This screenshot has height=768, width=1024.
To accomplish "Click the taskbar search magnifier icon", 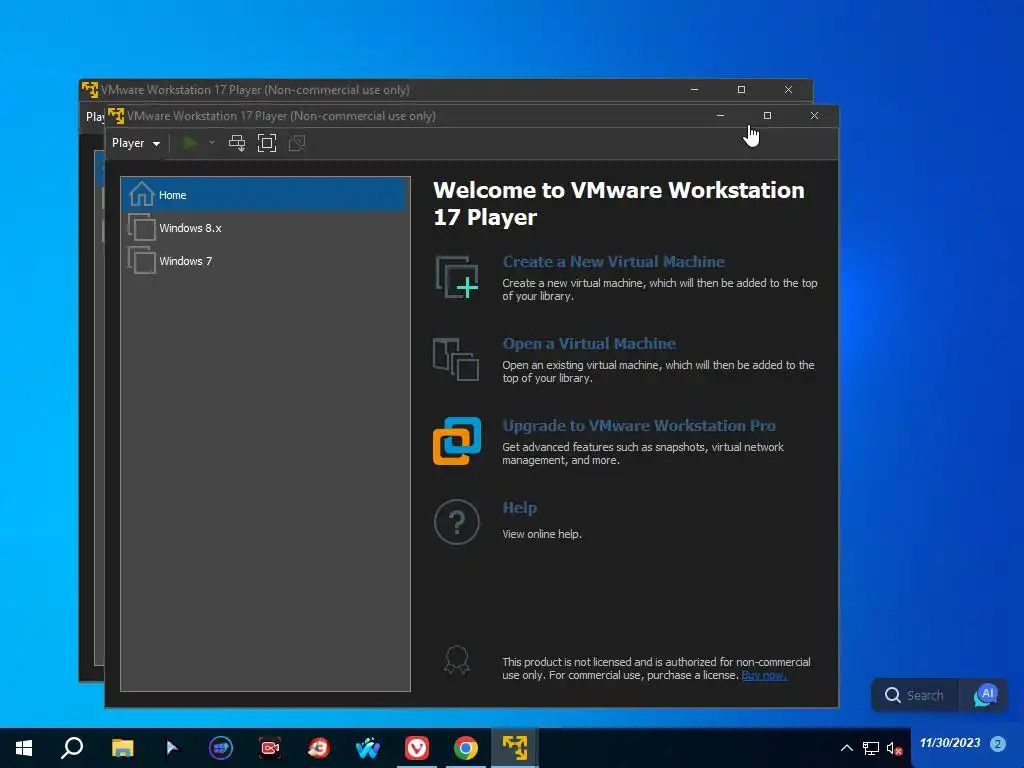I will (x=72, y=748).
